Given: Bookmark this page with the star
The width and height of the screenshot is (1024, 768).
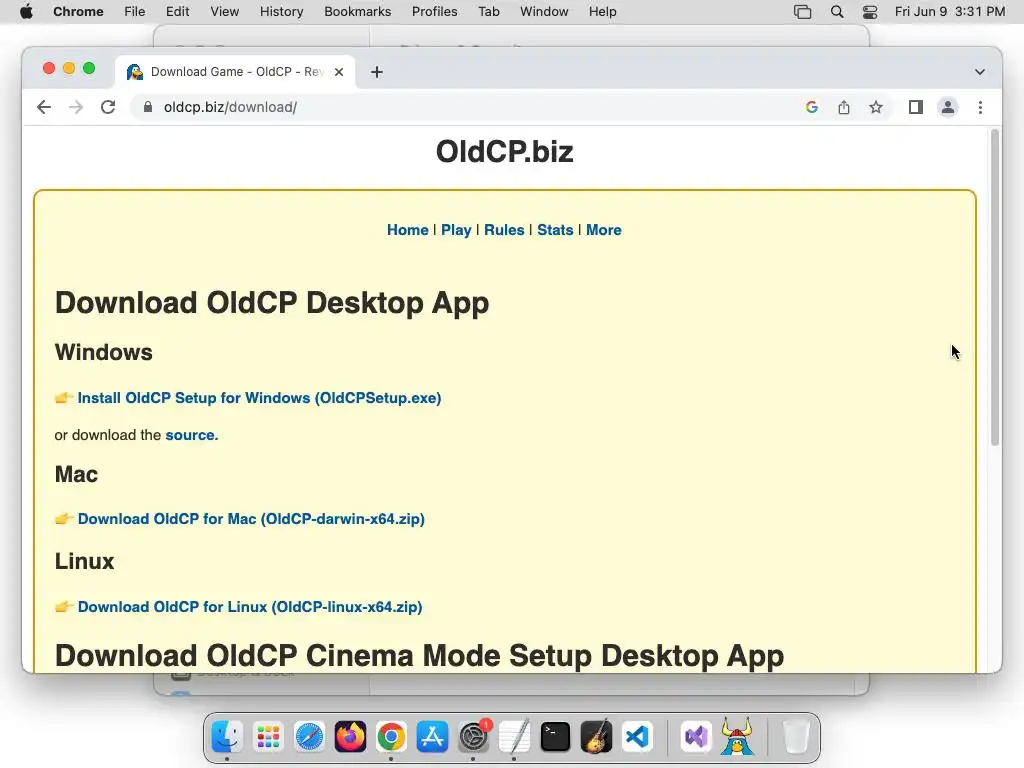Looking at the screenshot, I should pos(876,107).
